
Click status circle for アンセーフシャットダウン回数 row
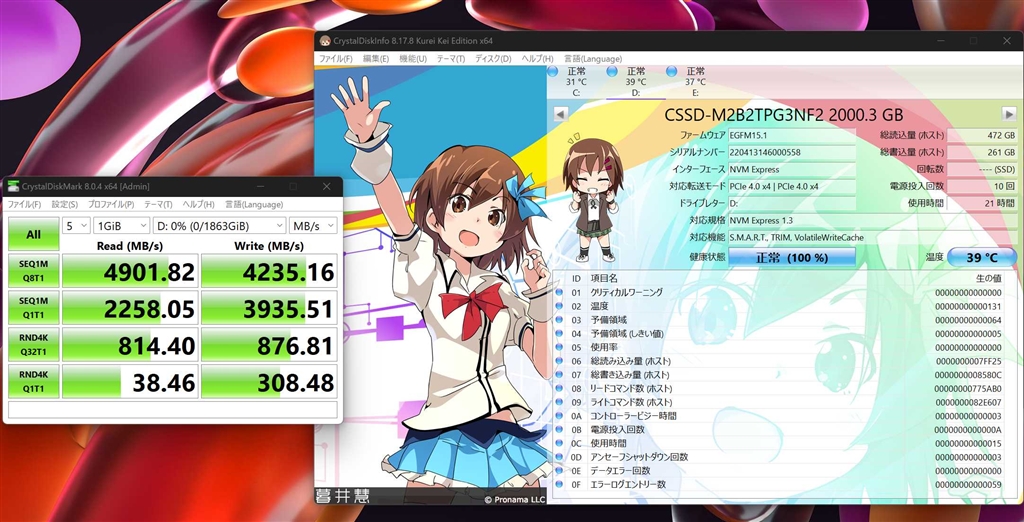pyautogui.click(x=559, y=457)
